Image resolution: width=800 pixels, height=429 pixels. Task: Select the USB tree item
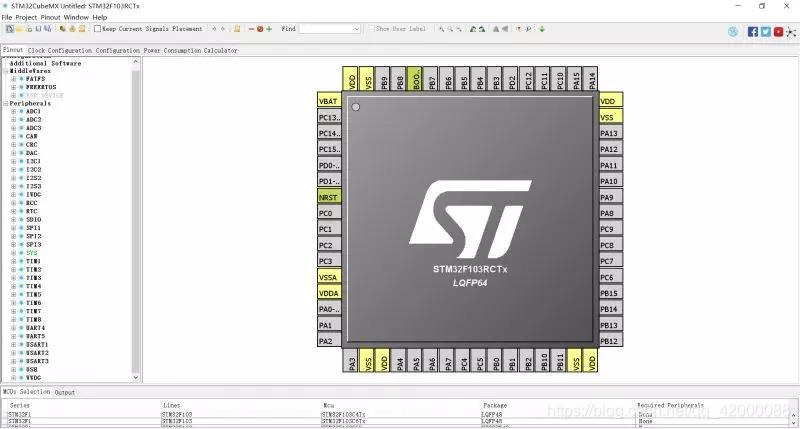tap(32, 369)
